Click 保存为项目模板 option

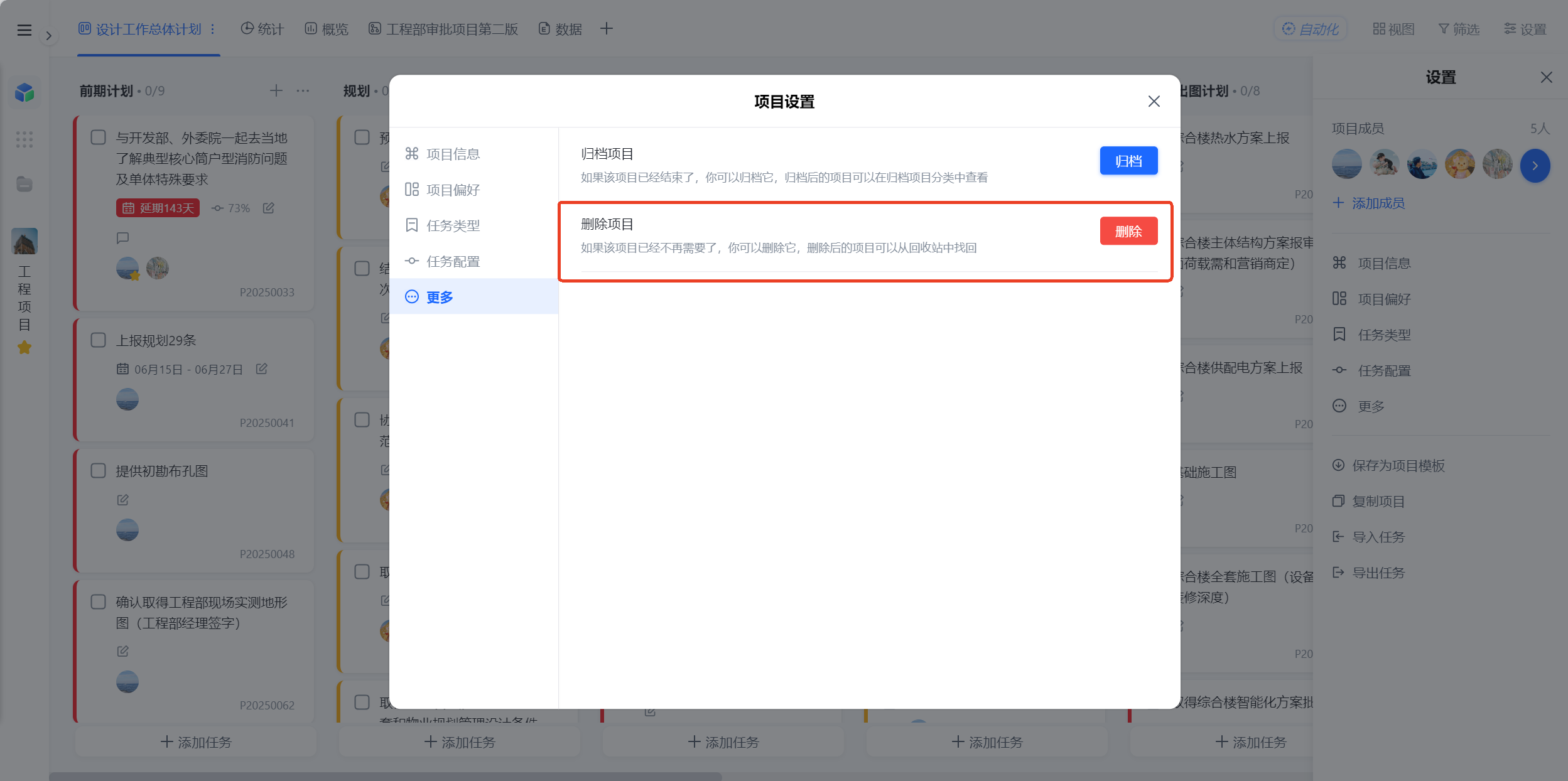[1388, 465]
